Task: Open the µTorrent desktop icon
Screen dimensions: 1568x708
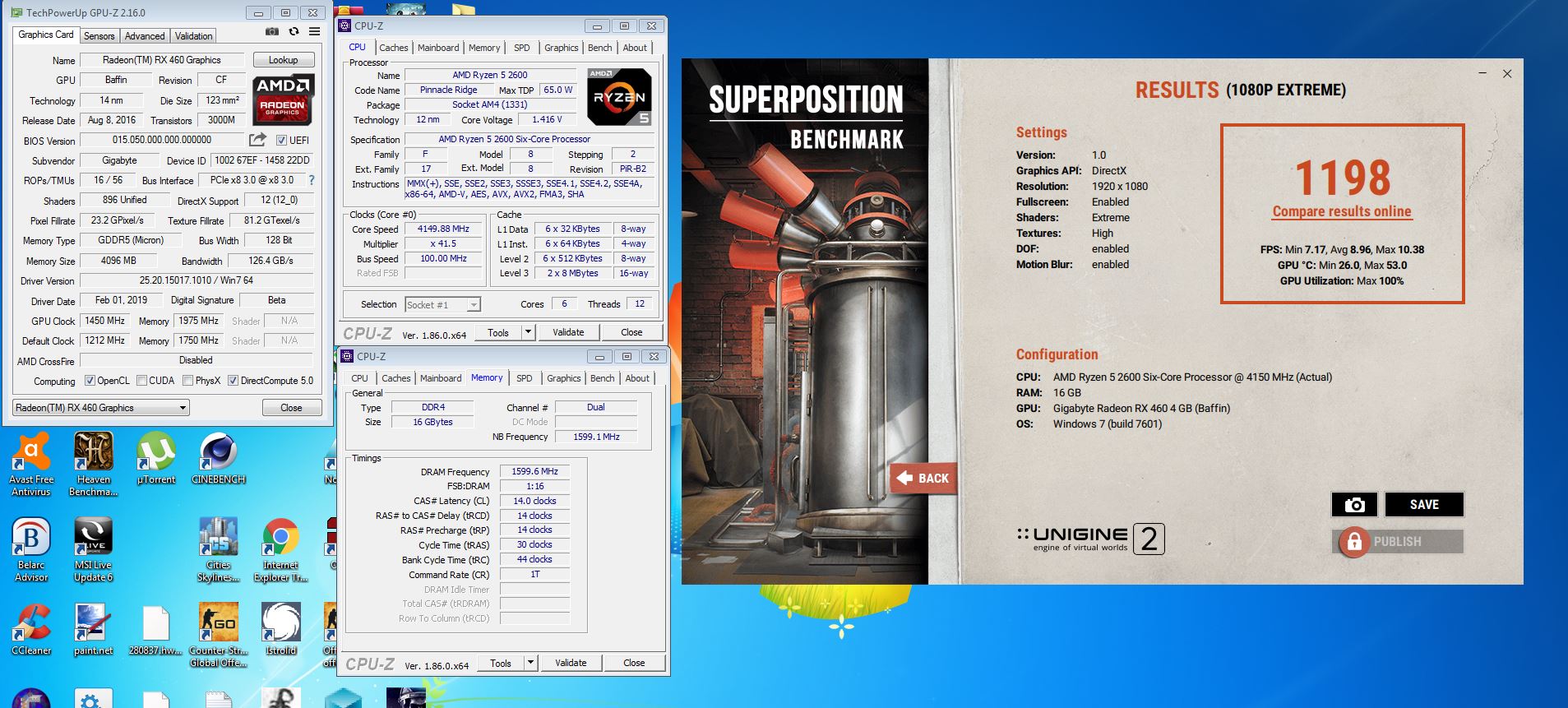Action: [x=156, y=457]
